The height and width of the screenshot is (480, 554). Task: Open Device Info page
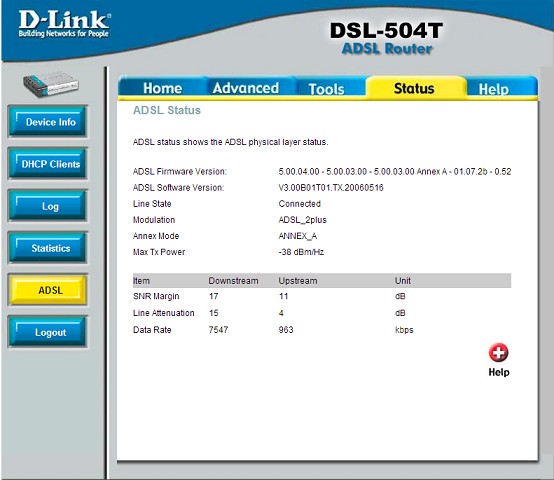click(48, 122)
